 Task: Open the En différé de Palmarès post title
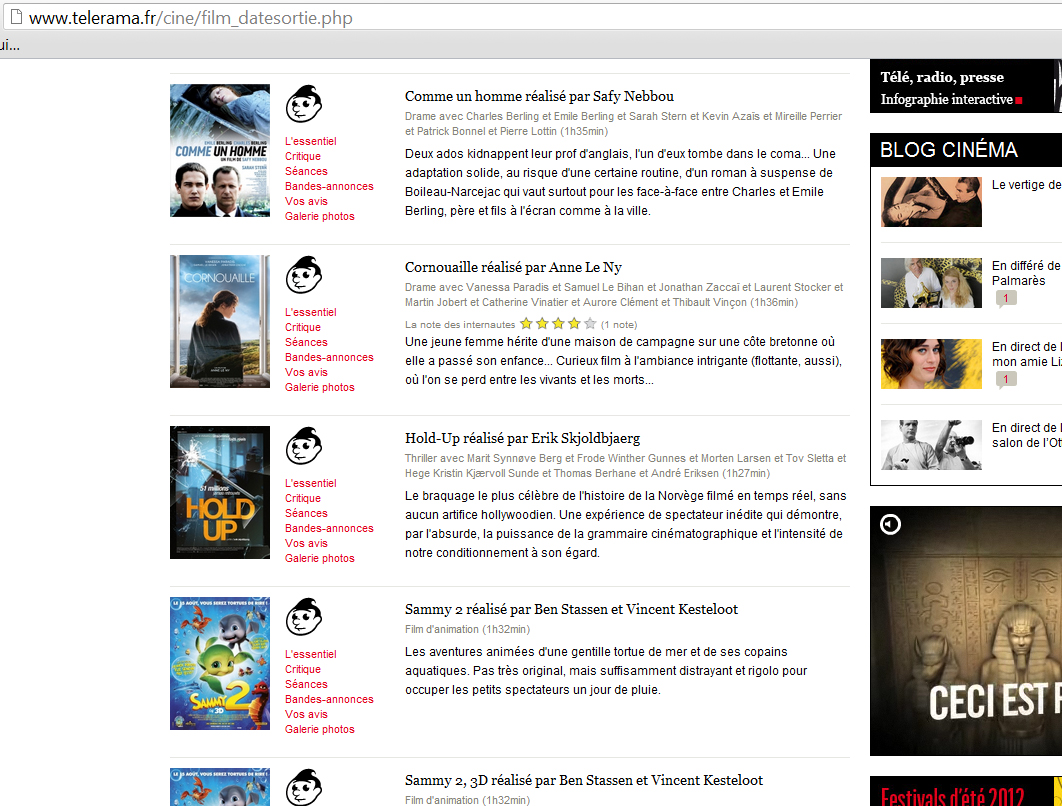1026,273
